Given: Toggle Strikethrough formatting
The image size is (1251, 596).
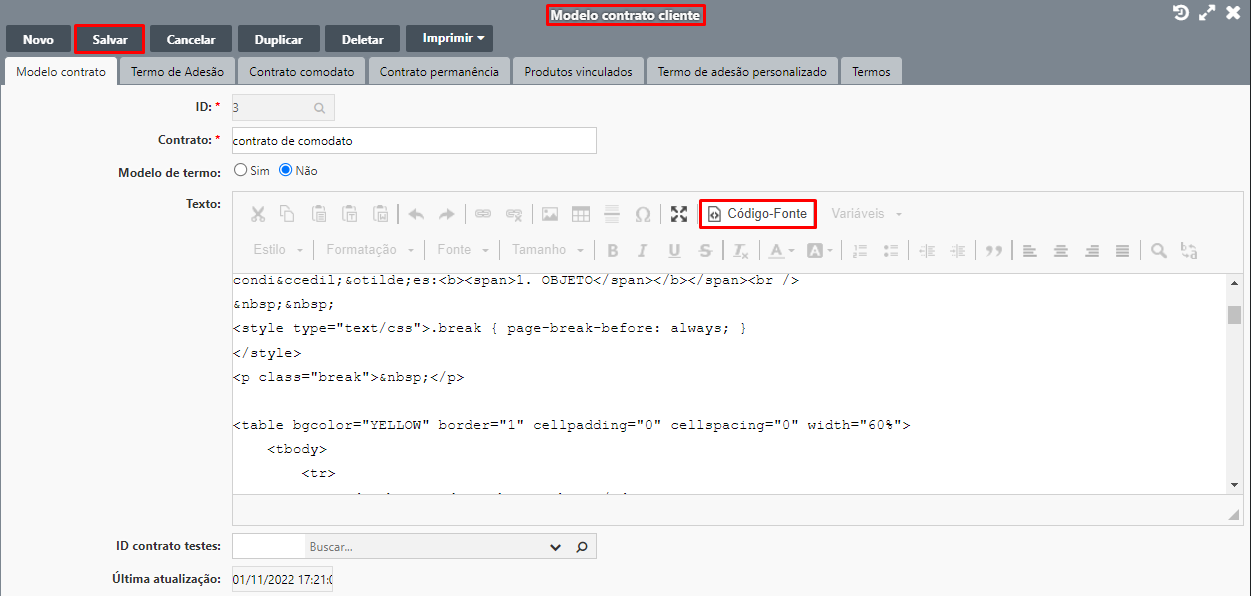Looking at the screenshot, I should tap(705, 250).
